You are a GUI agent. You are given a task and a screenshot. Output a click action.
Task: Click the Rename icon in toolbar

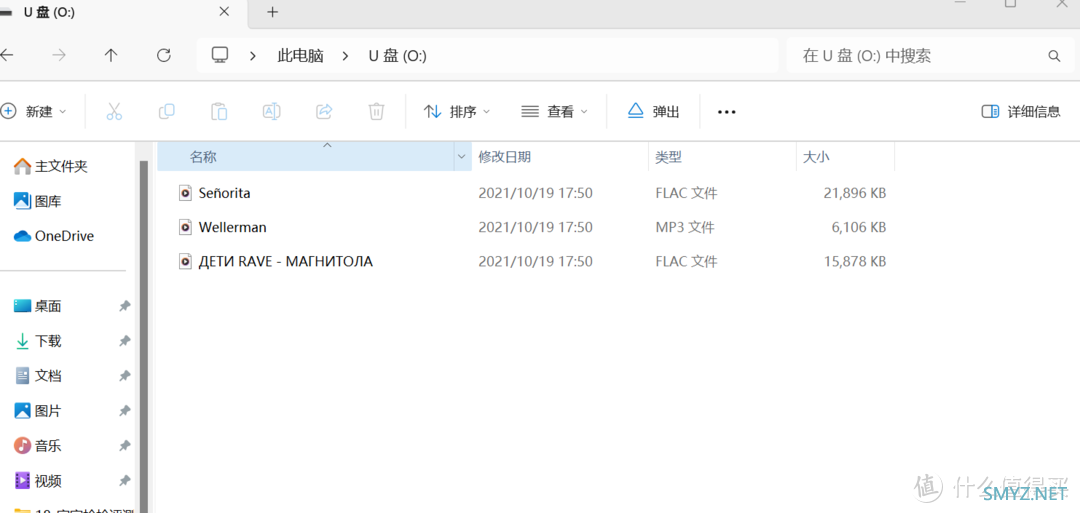(x=271, y=111)
